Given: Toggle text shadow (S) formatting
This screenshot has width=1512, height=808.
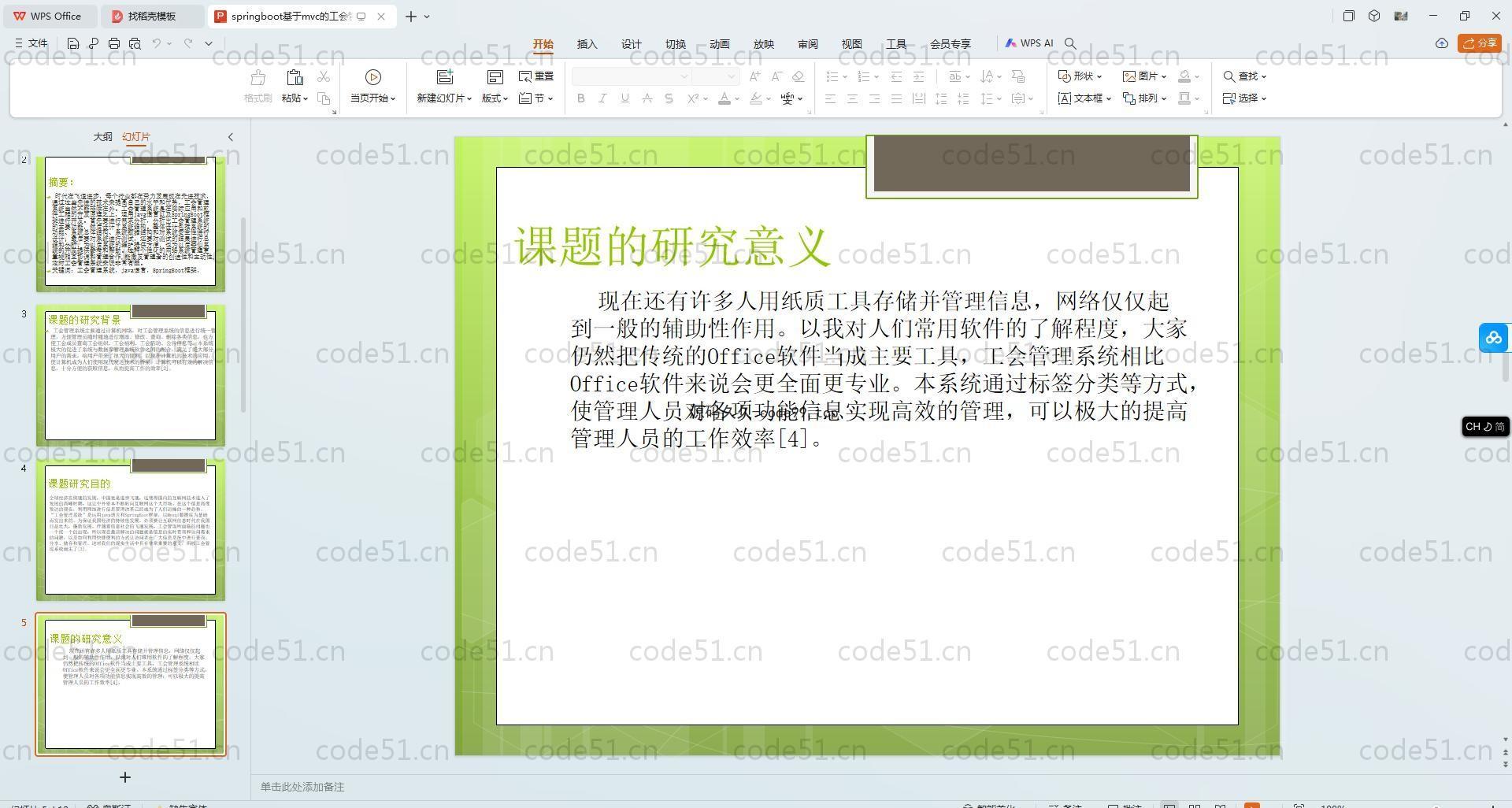Looking at the screenshot, I should (x=669, y=98).
